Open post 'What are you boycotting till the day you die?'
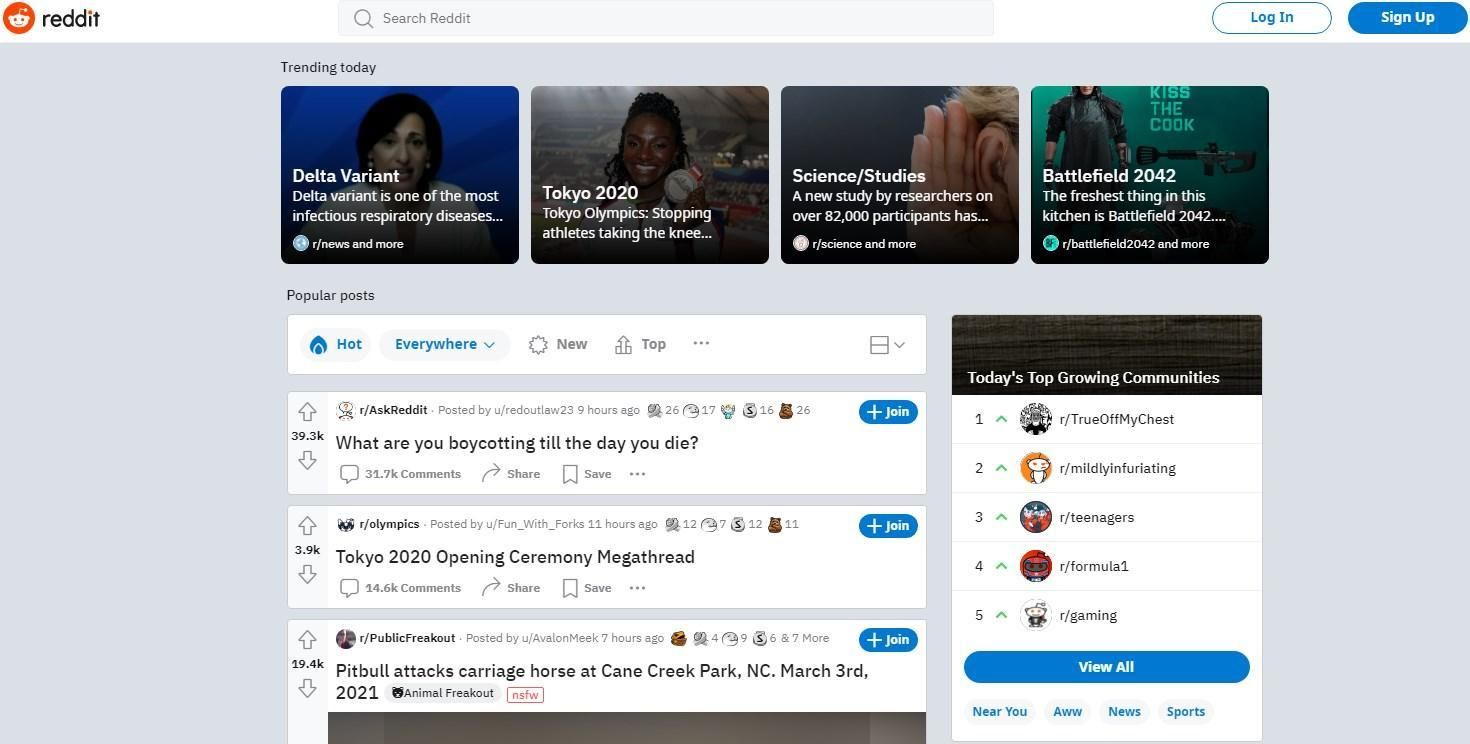1470x744 pixels. [x=517, y=443]
